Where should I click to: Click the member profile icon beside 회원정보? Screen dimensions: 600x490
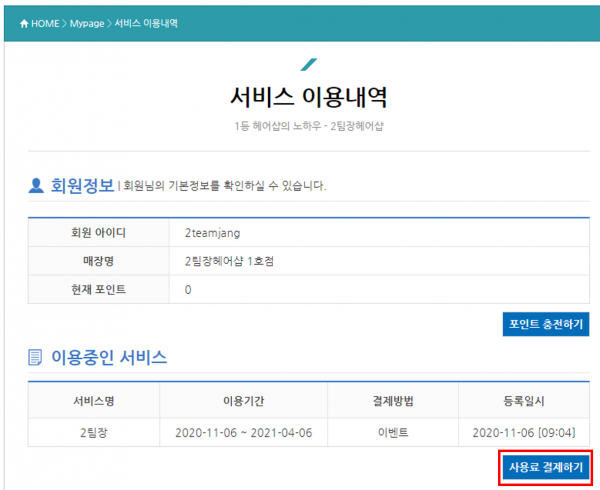point(36,186)
